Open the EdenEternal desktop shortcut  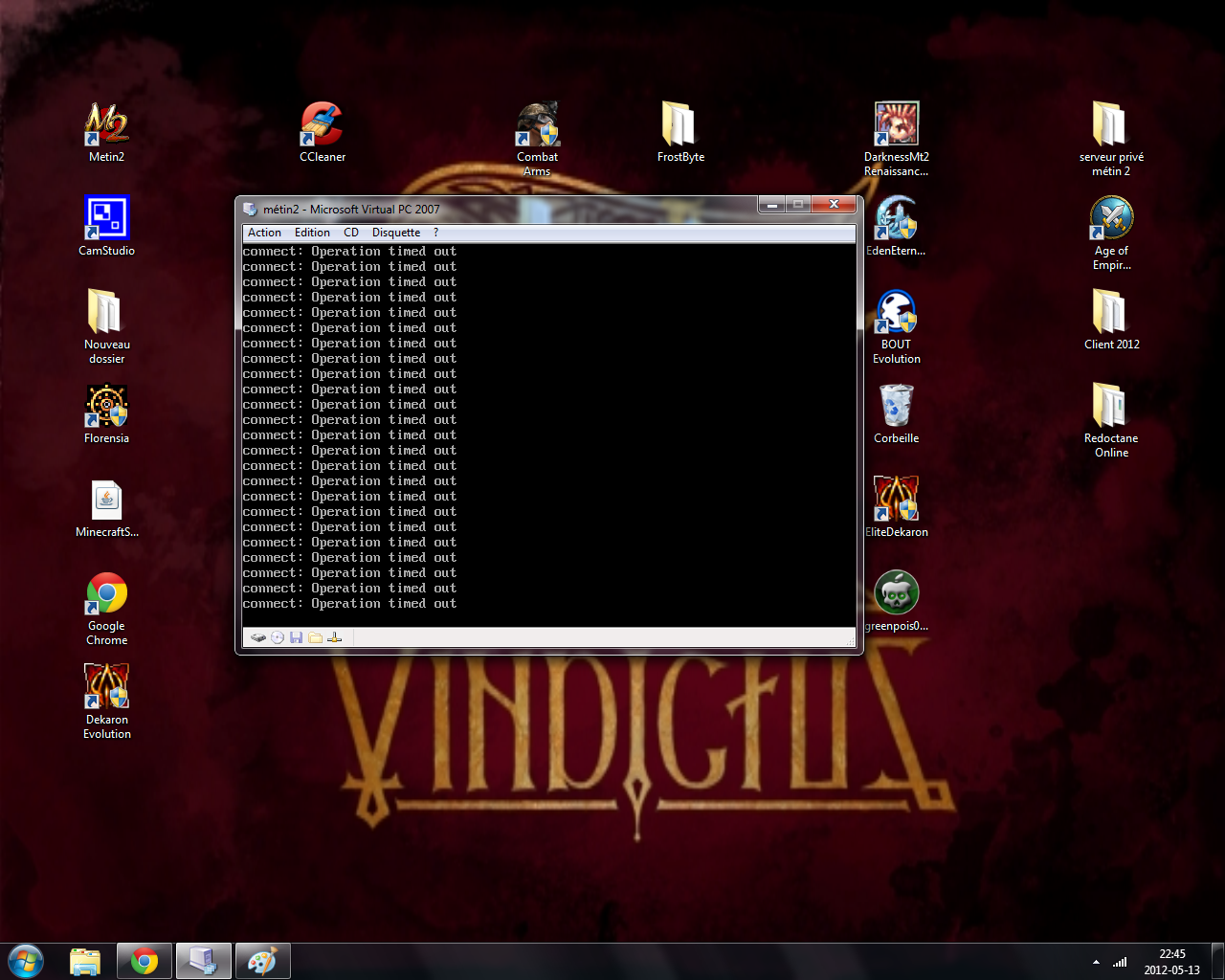pyautogui.click(x=897, y=226)
